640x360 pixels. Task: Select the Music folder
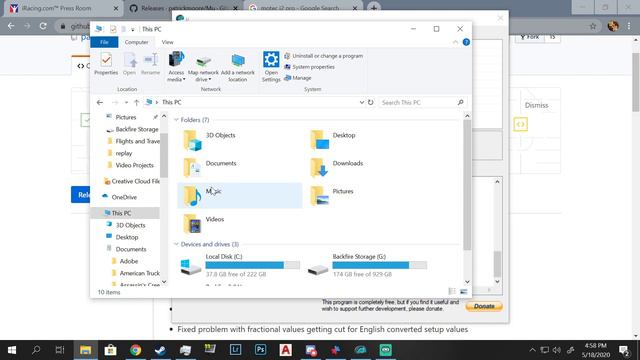[x=240, y=196]
